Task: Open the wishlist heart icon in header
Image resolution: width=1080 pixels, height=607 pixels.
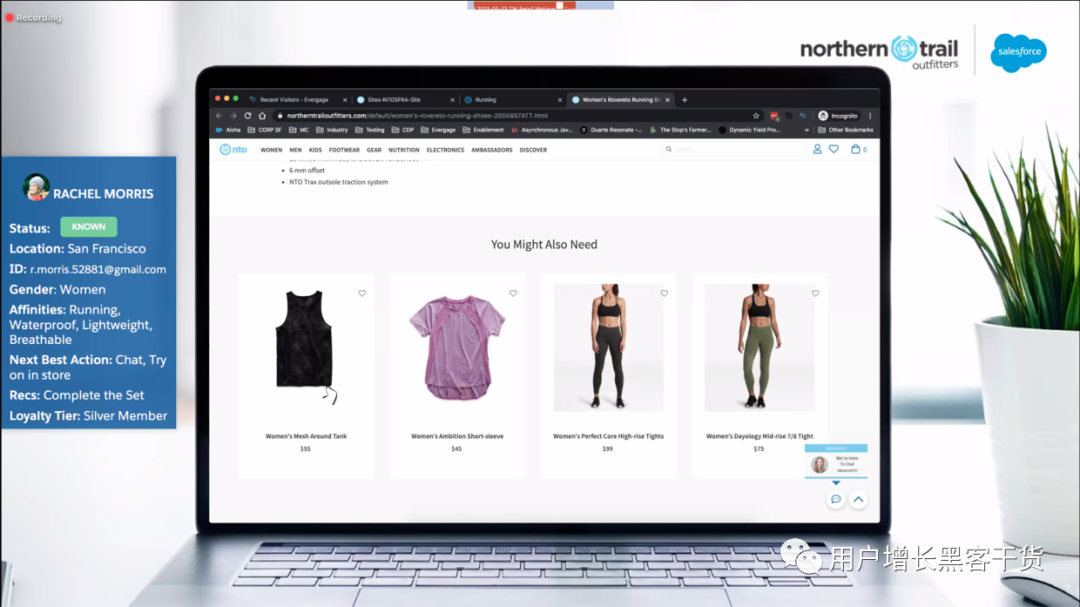Action: tap(833, 149)
